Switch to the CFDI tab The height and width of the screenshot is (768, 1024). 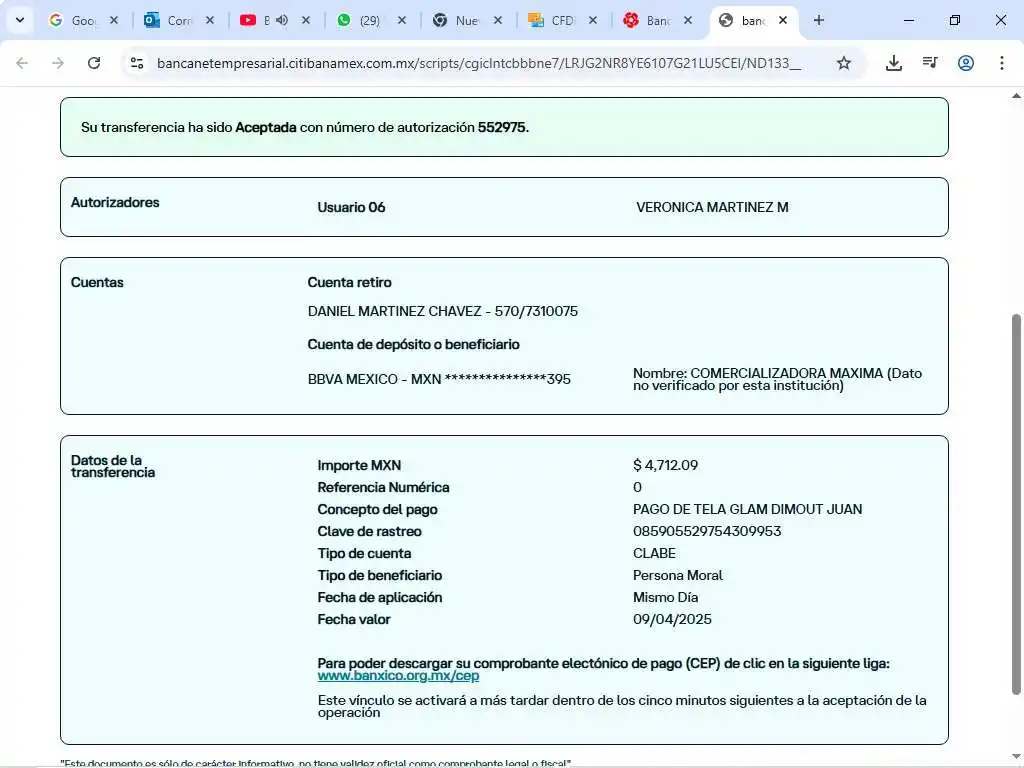coord(555,20)
